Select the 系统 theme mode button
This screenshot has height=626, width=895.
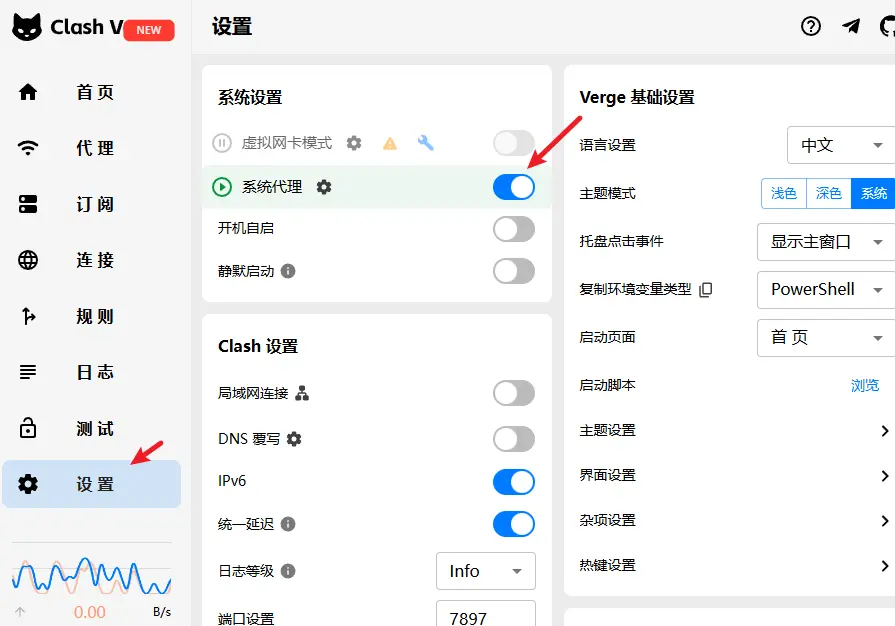coord(873,193)
